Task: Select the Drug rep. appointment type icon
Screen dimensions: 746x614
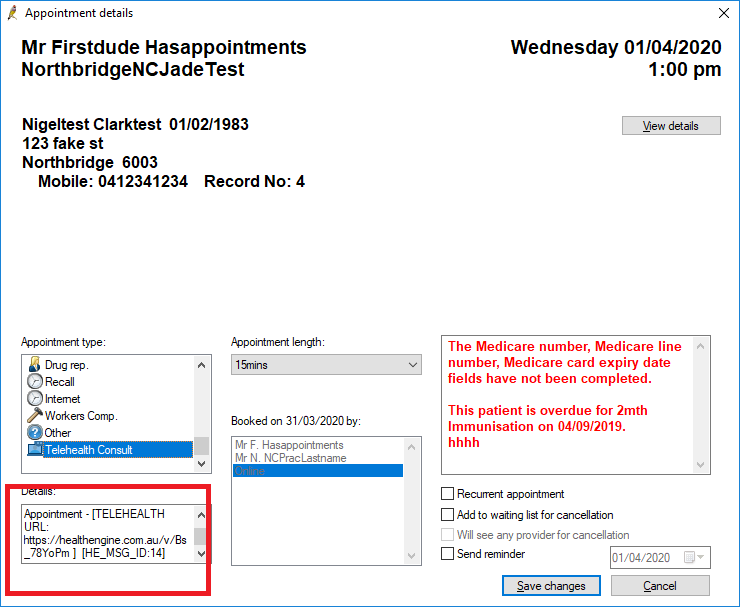Action: tap(34, 365)
